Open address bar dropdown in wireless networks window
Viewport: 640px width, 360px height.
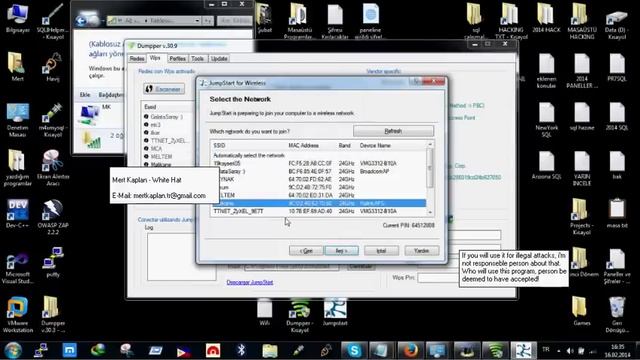coord(197,20)
